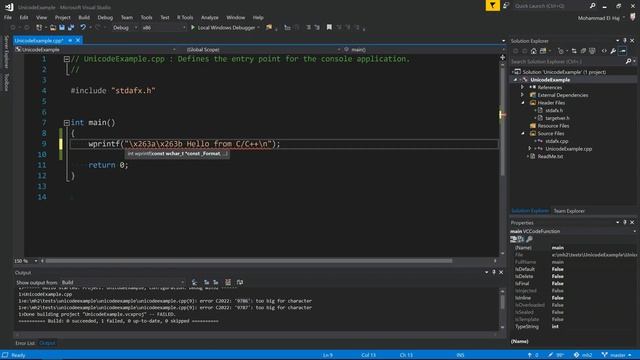Click Find Message in Code icon in Output

tap(194, 282)
